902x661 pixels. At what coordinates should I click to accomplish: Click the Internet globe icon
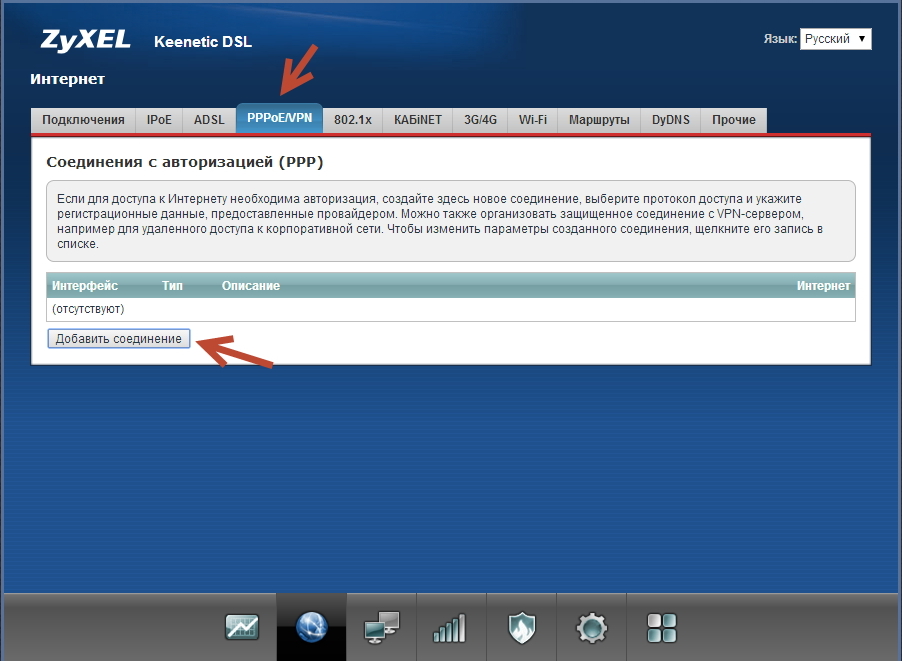[312, 627]
